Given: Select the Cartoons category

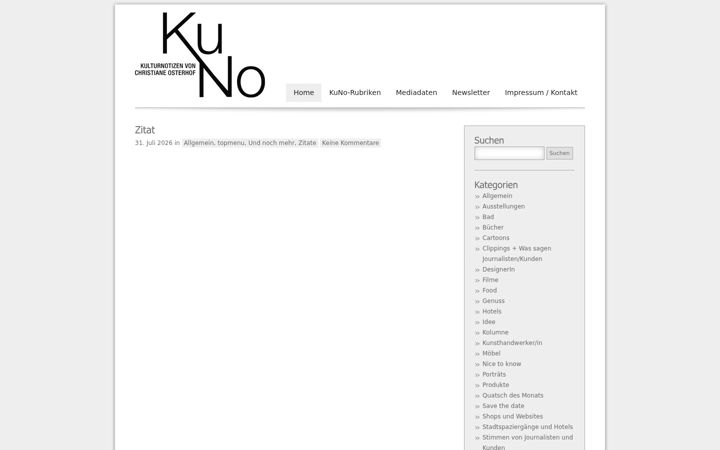Looking at the screenshot, I should (x=496, y=238).
